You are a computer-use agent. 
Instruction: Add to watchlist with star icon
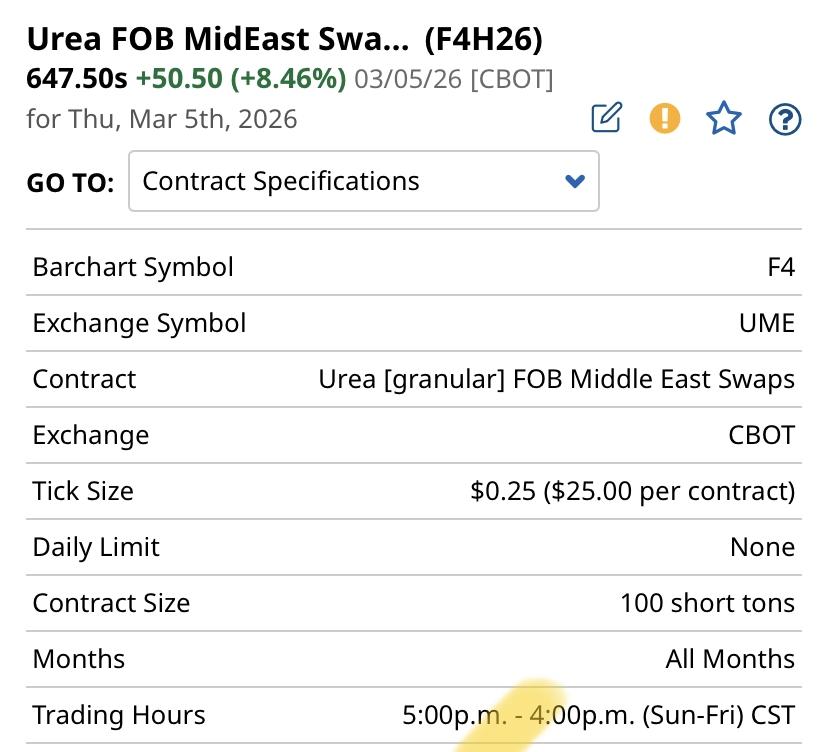723,119
